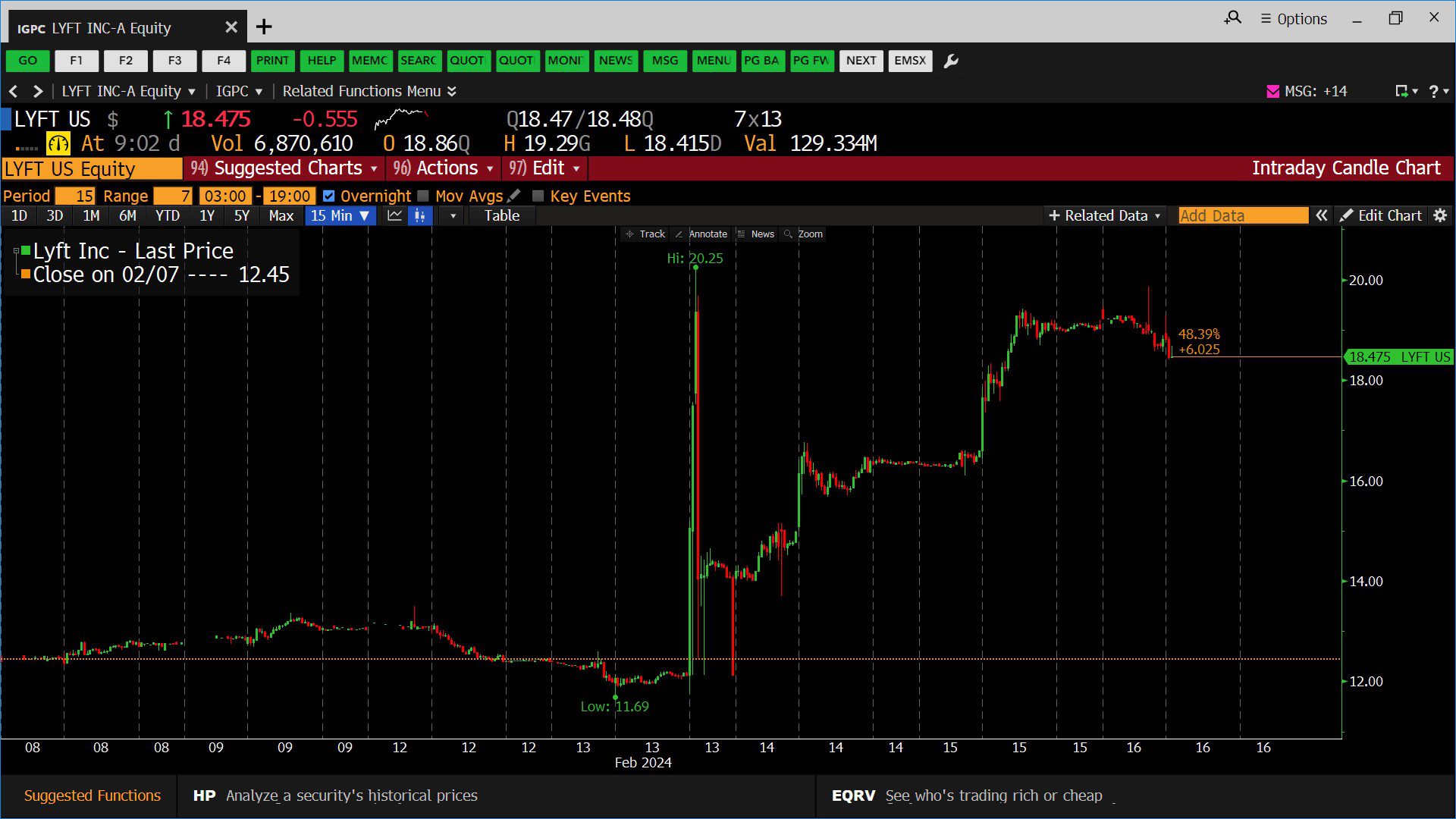Open the Actions dropdown menu

point(444,168)
